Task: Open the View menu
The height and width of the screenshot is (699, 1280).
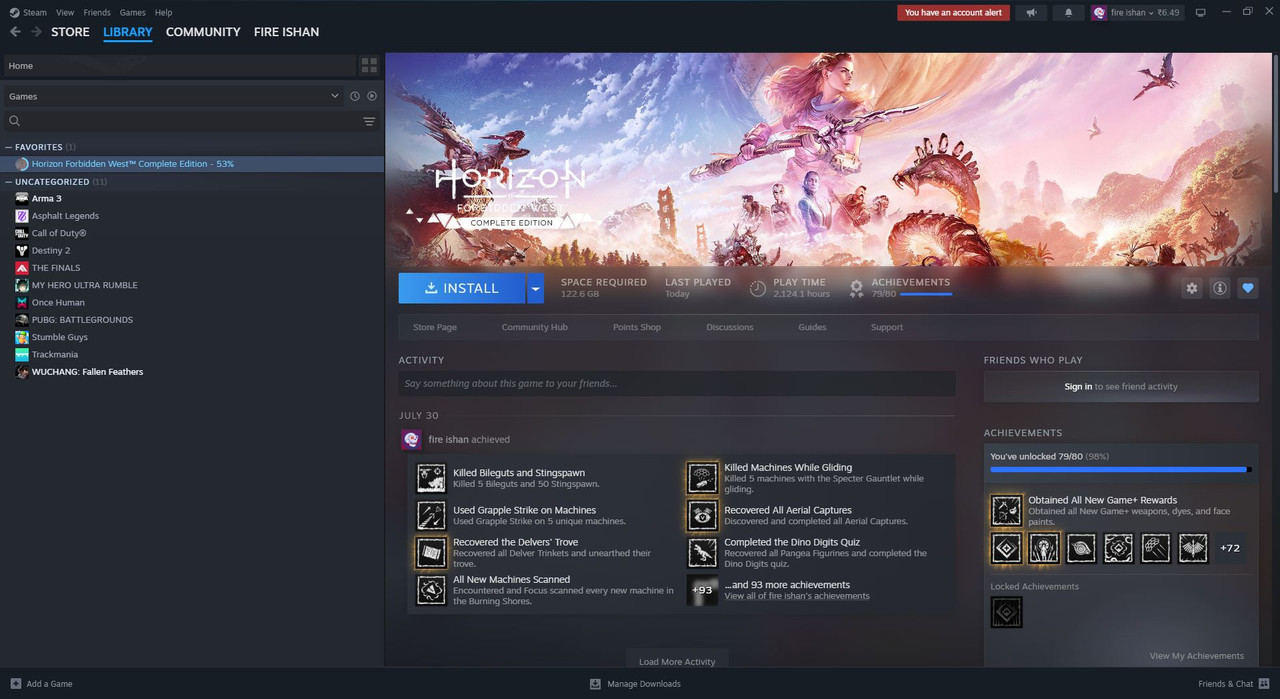Action: 65,13
